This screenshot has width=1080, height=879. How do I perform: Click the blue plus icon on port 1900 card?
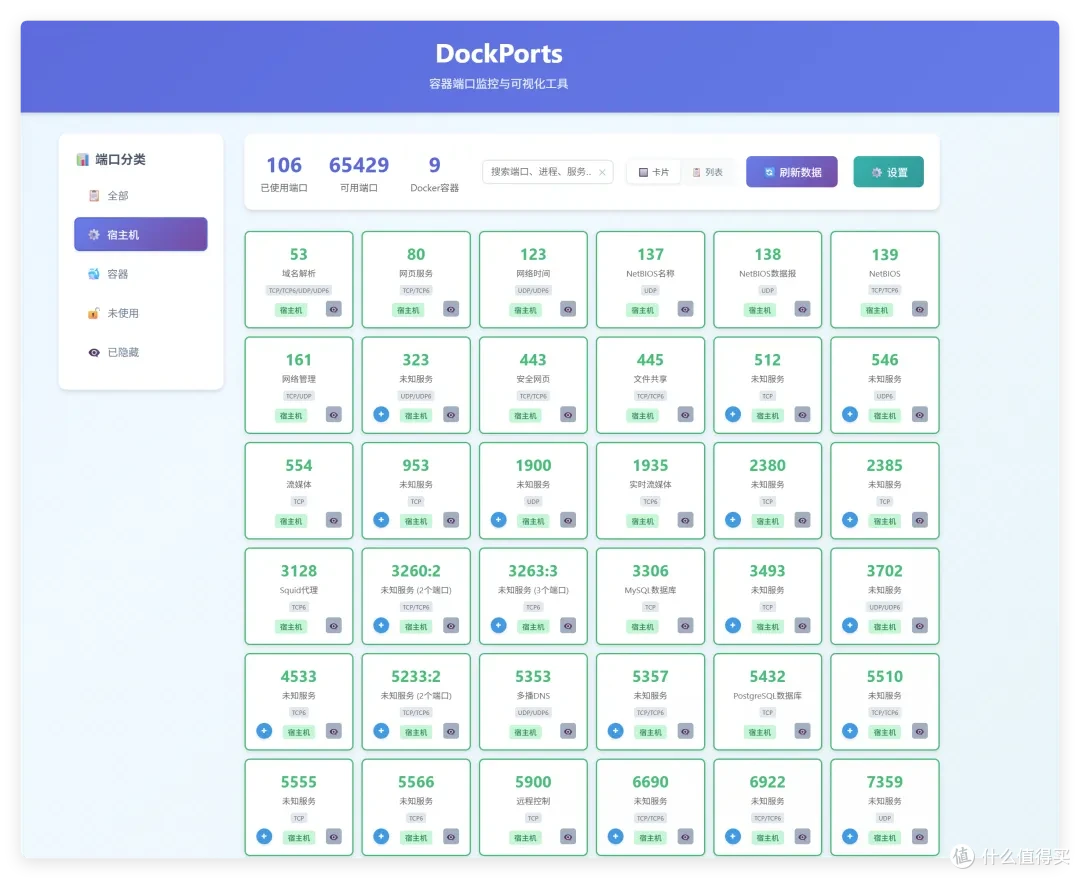point(499,520)
